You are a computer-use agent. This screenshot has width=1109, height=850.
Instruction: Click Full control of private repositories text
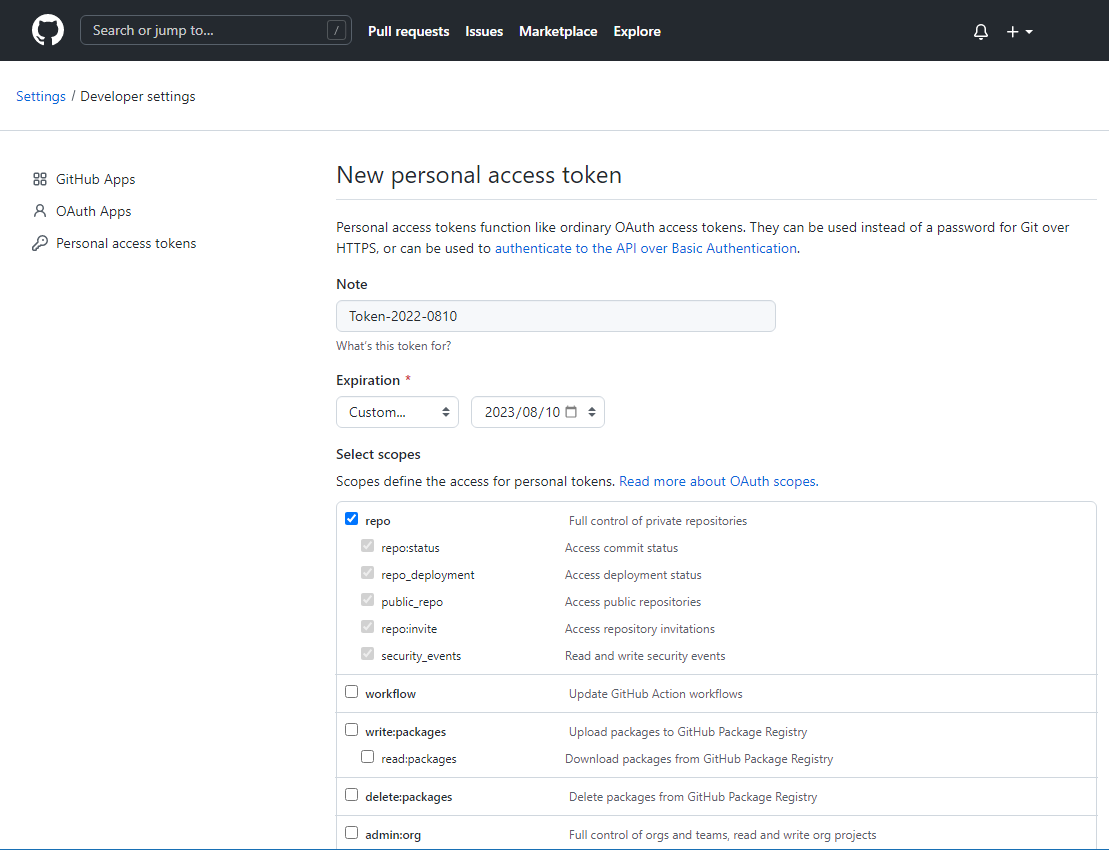click(658, 521)
